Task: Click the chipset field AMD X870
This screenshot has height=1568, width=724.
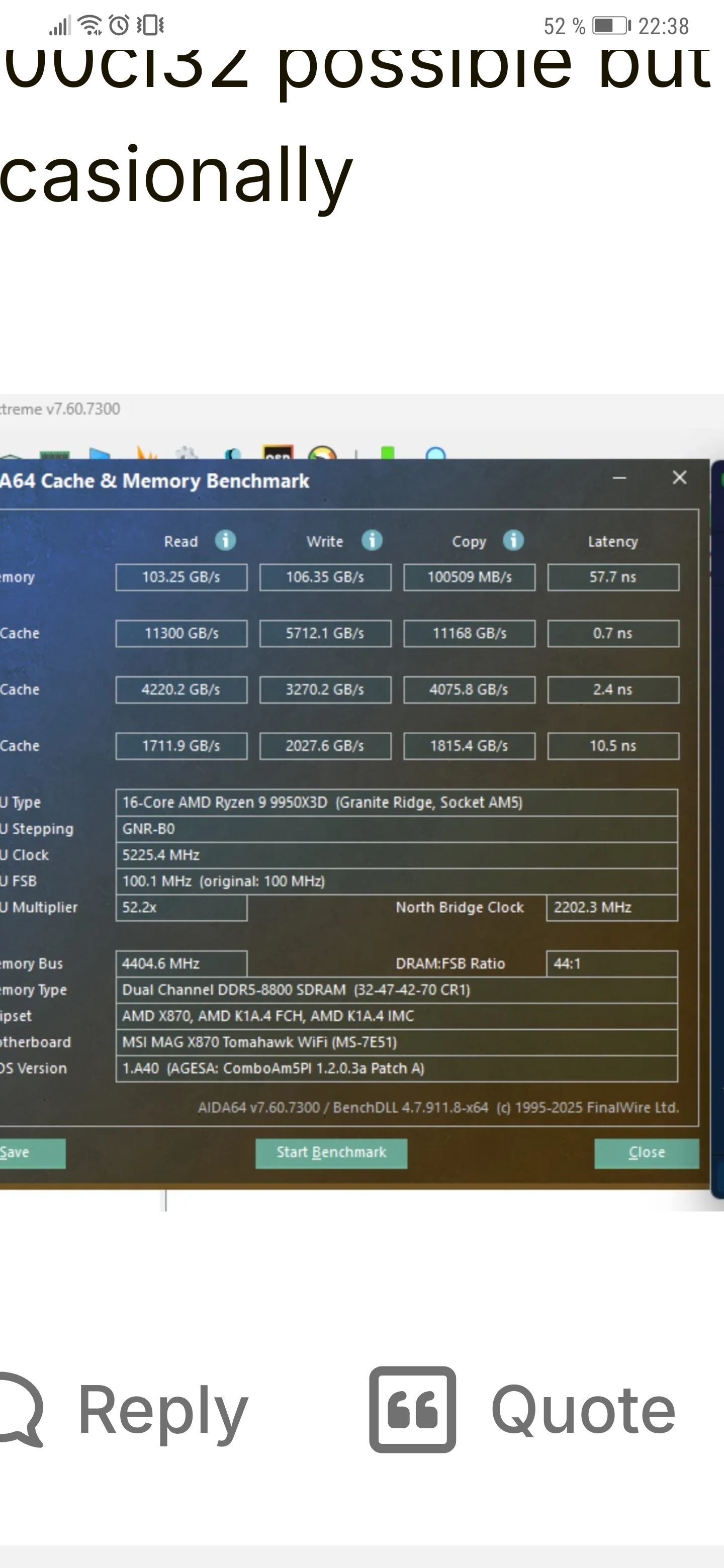Action: (x=396, y=1016)
